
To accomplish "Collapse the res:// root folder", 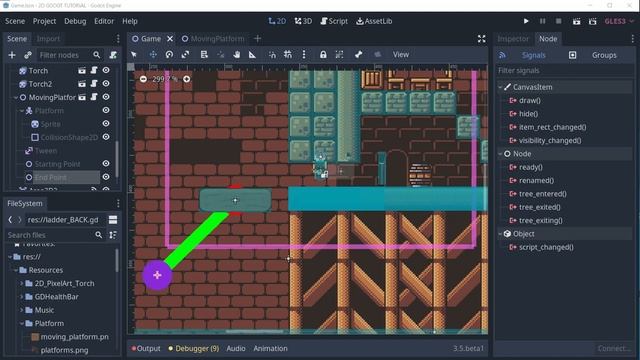I will (x=10, y=257).
